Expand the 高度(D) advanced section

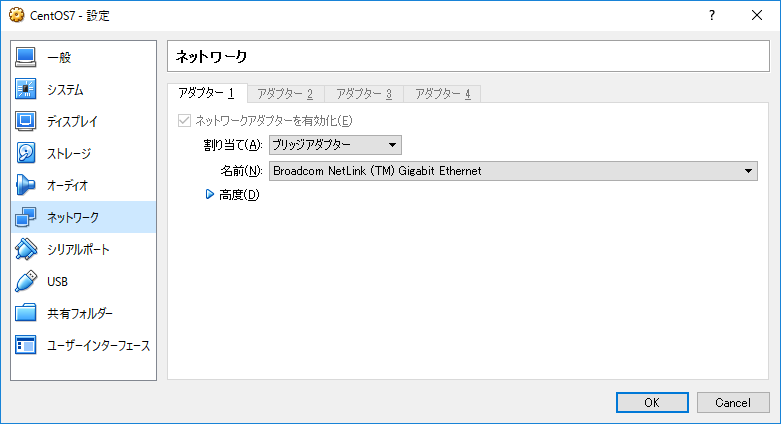point(210,194)
